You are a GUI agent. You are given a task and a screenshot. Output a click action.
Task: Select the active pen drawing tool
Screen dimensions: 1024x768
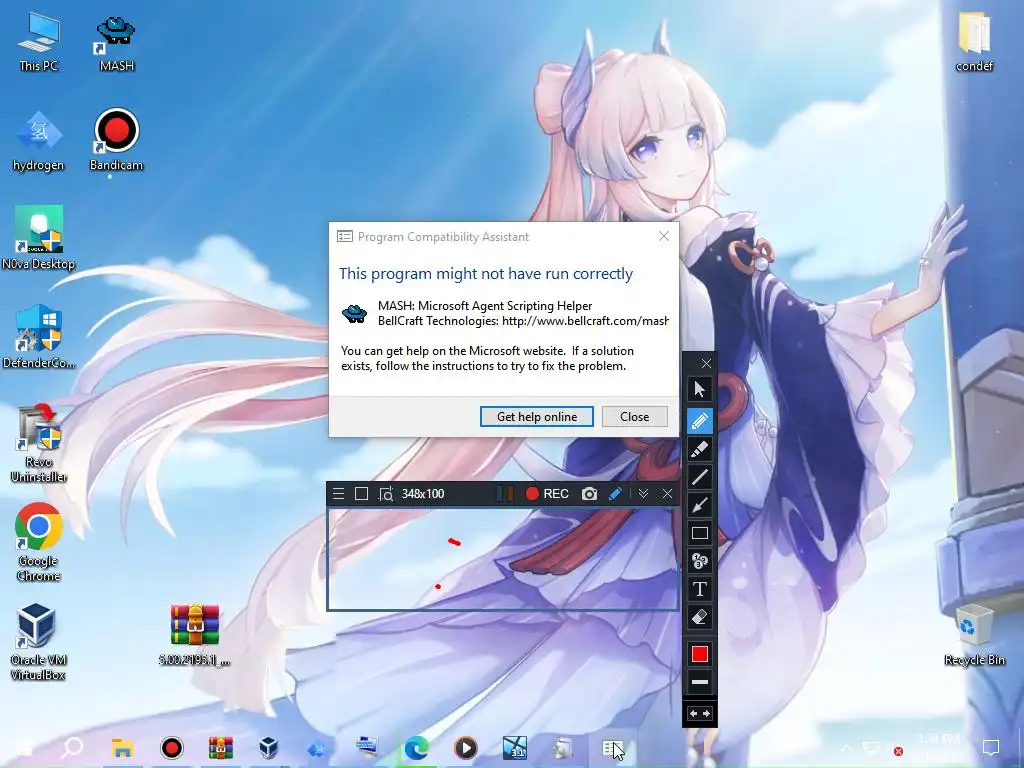coord(699,421)
